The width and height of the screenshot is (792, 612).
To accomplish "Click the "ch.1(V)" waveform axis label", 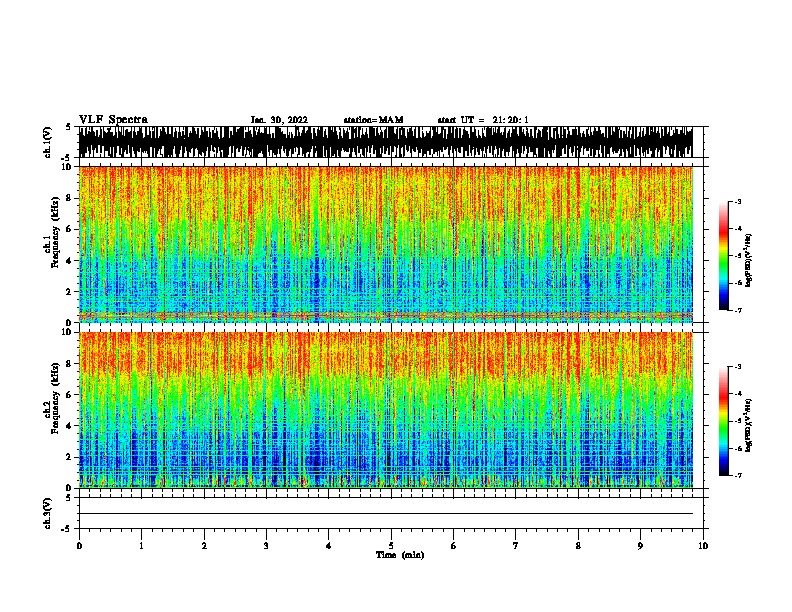I will coord(48,142).
